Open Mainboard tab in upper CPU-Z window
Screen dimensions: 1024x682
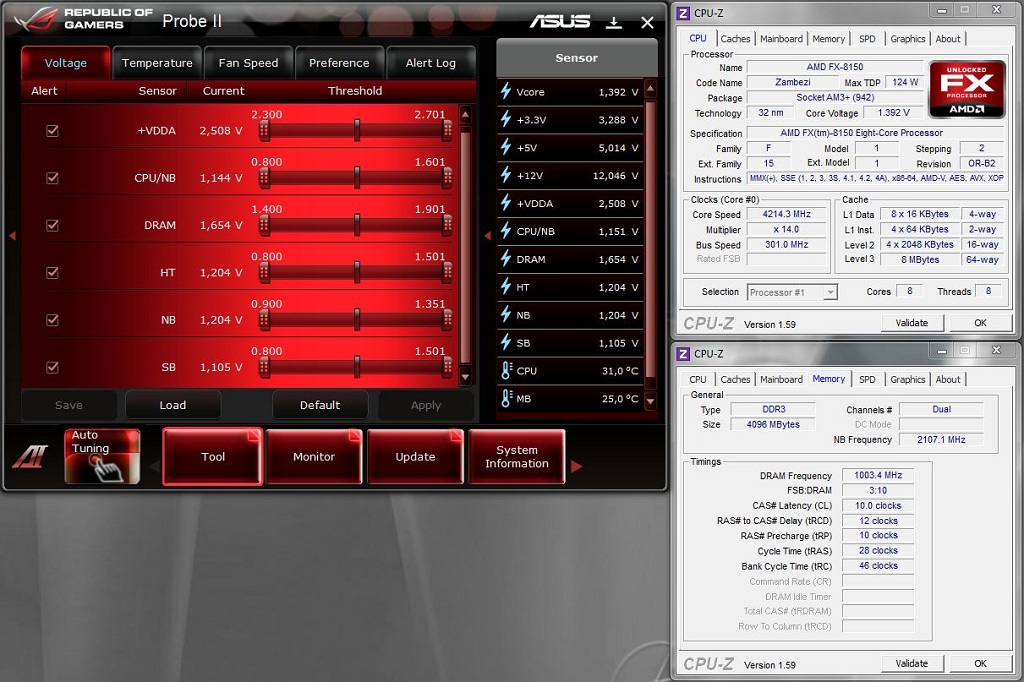click(781, 39)
